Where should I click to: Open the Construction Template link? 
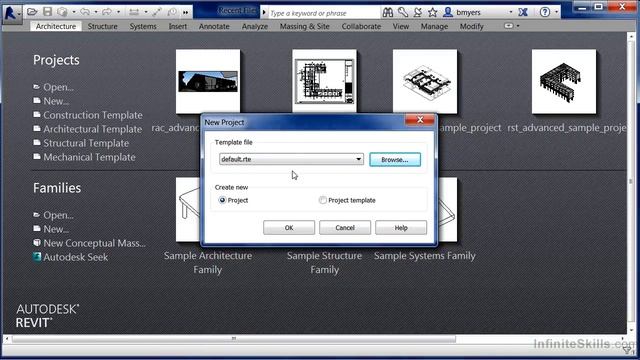click(x=93, y=115)
